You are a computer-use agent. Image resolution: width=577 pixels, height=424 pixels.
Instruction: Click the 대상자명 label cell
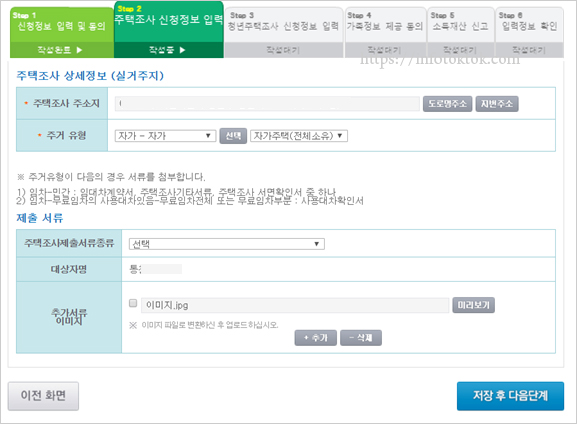click(x=69, y=269)
